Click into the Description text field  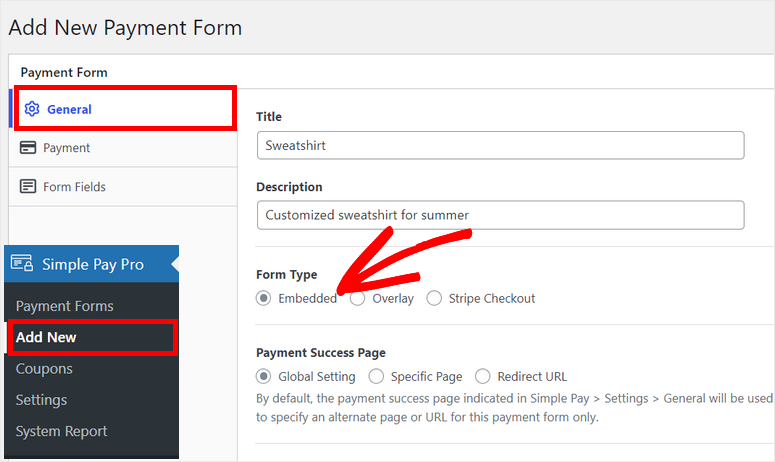click(x=500, y=215)
